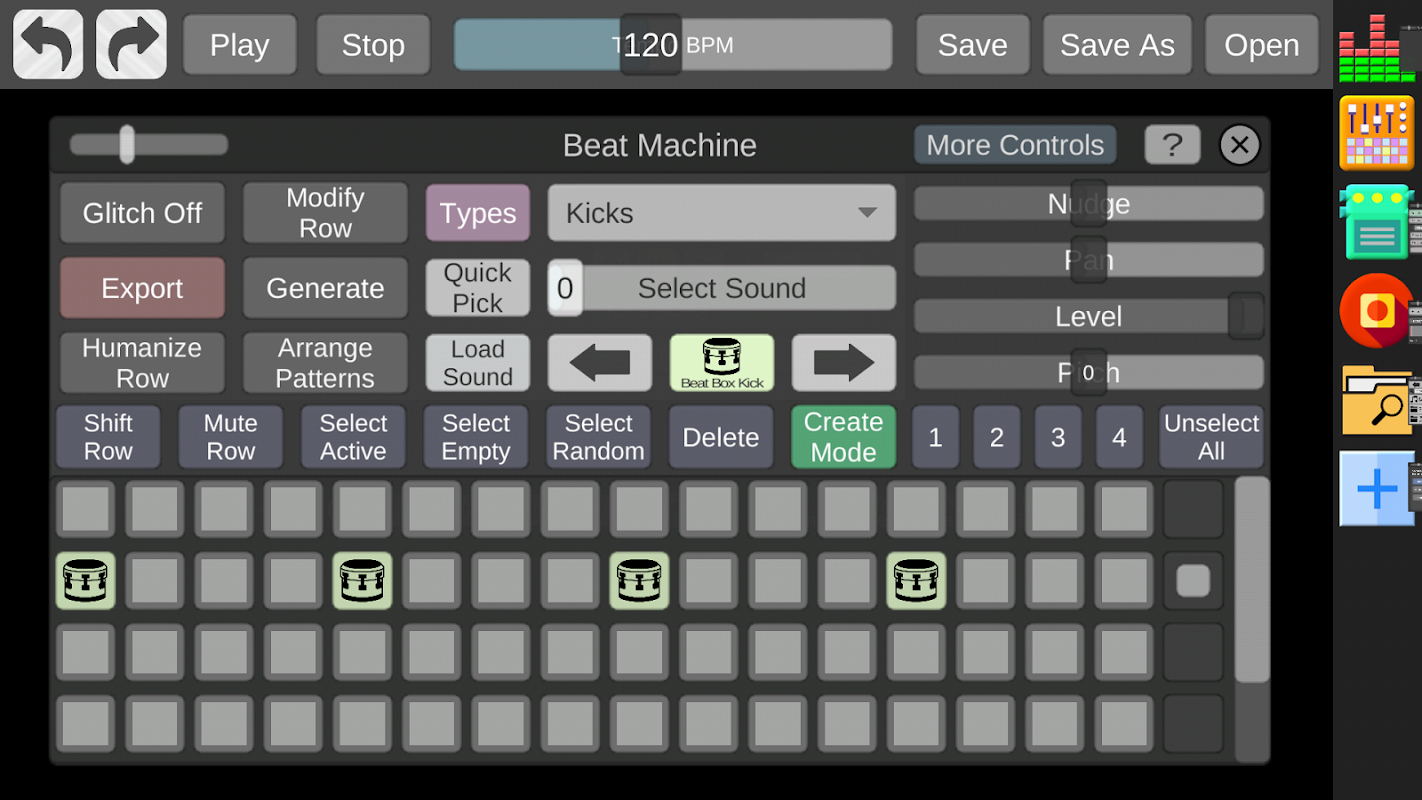The height and width of the screenshot is (800, 1422).
Task: Click Open in the top bar
Action: click(1262, 45)
